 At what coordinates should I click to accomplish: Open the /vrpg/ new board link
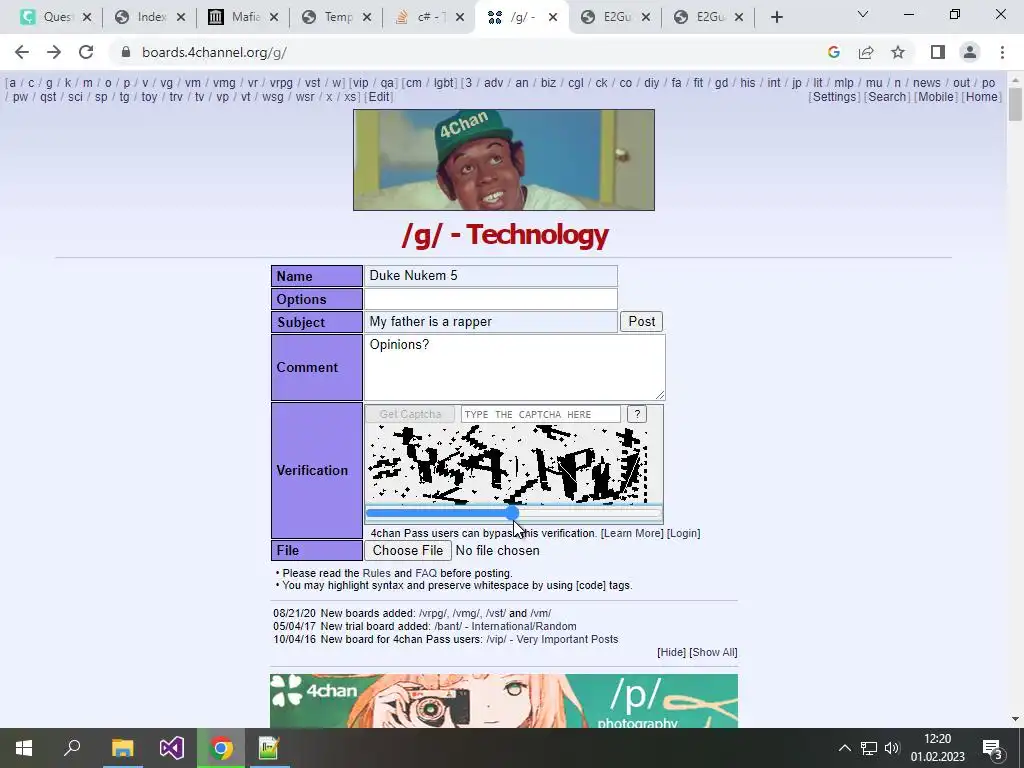433,613
